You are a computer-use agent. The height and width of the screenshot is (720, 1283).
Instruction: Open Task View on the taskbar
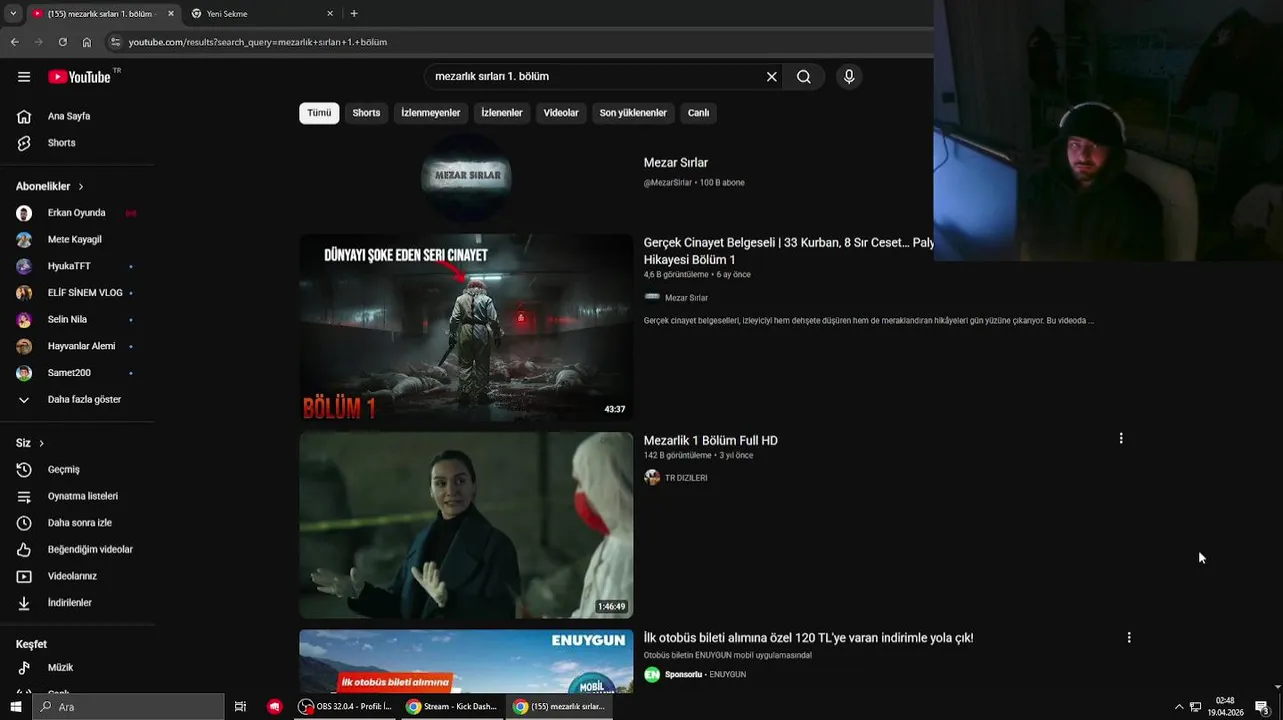click(240, 707)
